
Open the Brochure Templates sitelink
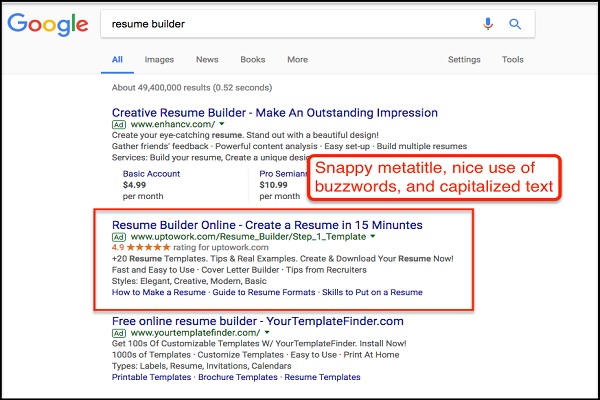pos(238,377)
